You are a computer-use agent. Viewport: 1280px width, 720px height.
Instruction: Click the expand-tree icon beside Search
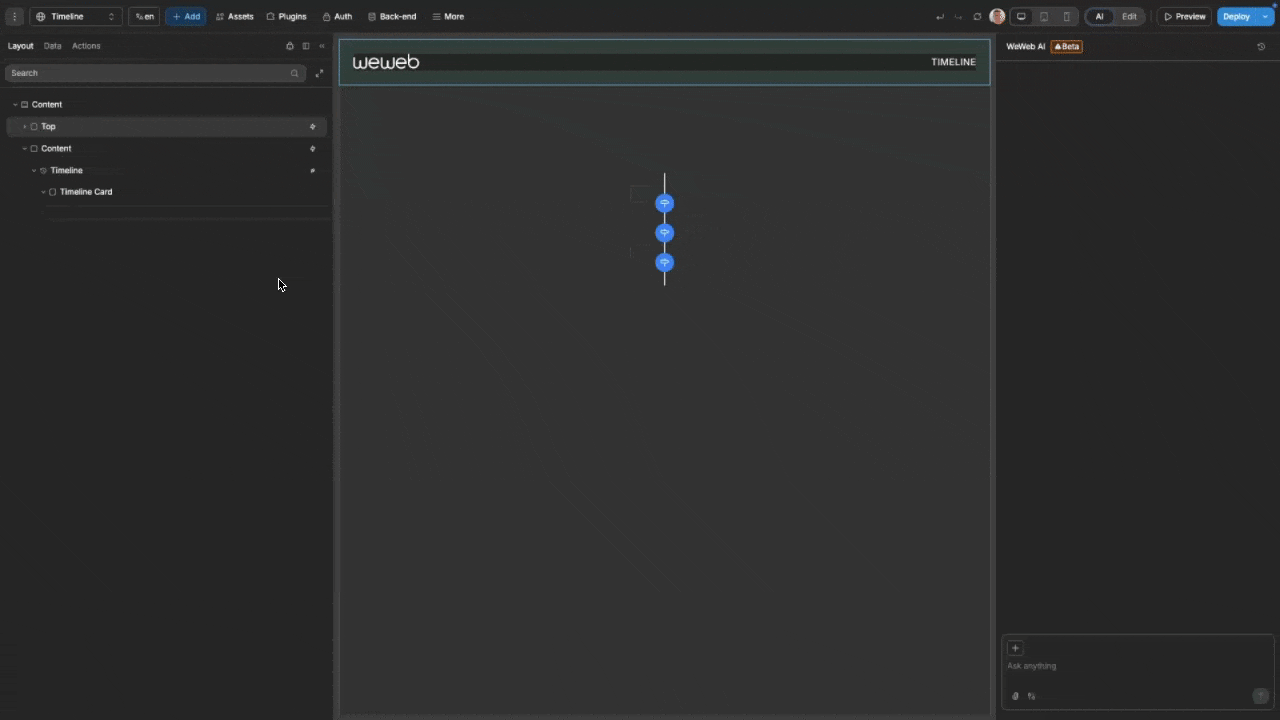tap(319, 73)
